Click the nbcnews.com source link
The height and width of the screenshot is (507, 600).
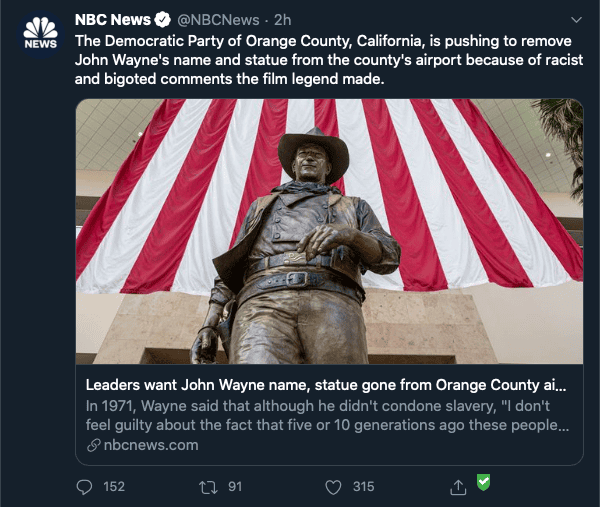(151, 445)
